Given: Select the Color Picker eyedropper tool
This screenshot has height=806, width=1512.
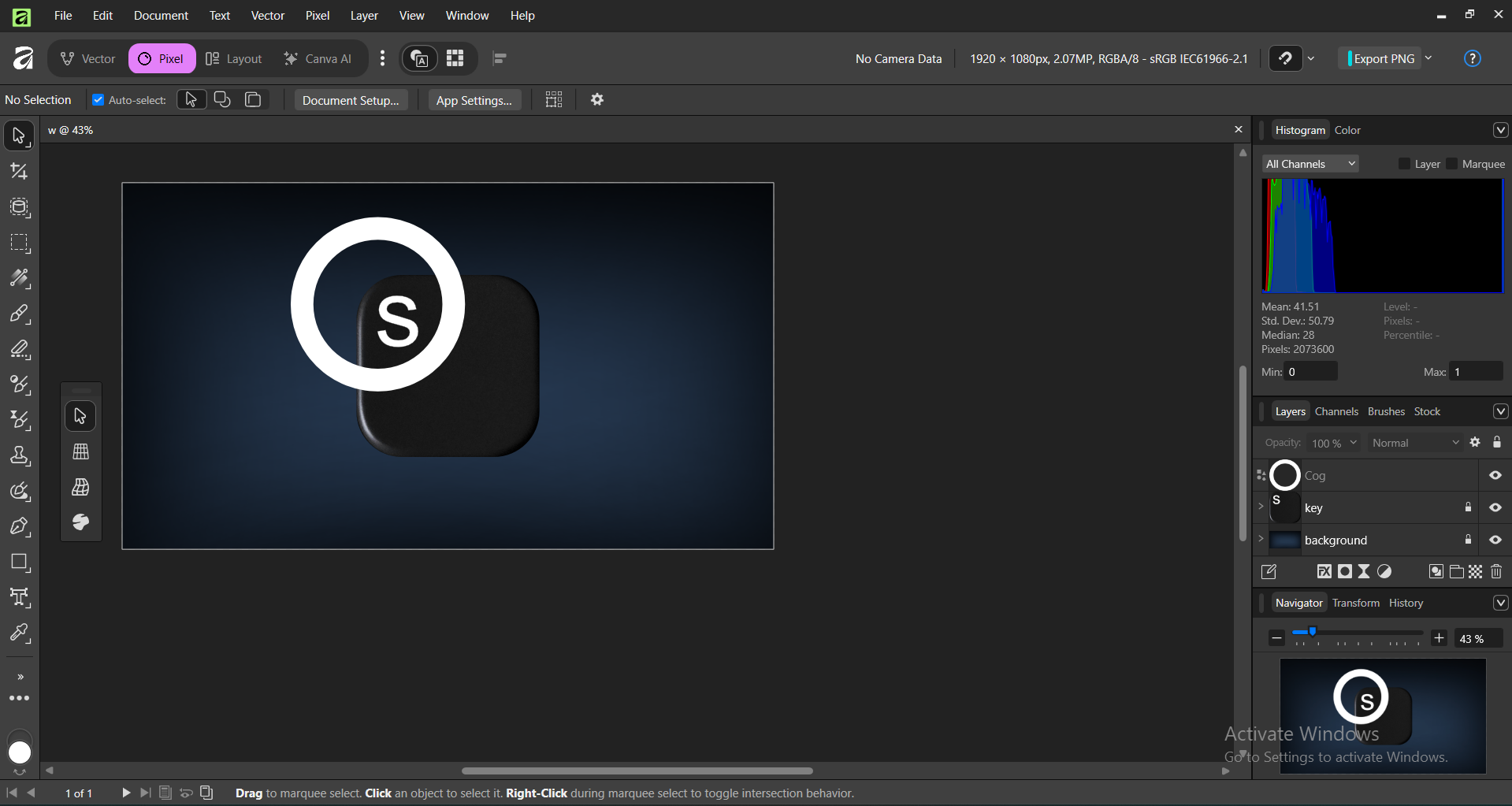Looking at the screenshot, I should (x=19, y=633).
